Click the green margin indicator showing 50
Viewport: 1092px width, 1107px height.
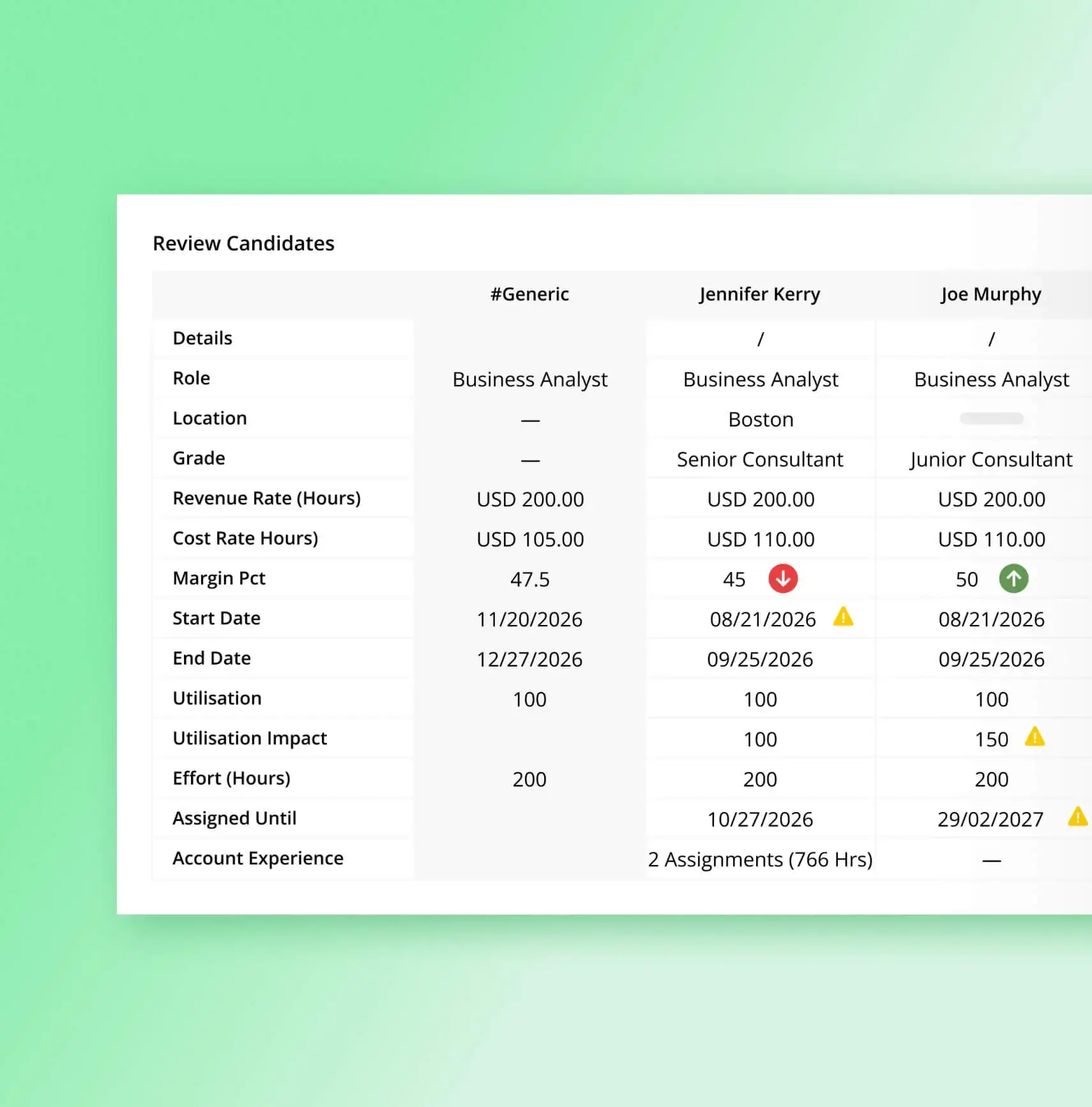coord(967,579)
